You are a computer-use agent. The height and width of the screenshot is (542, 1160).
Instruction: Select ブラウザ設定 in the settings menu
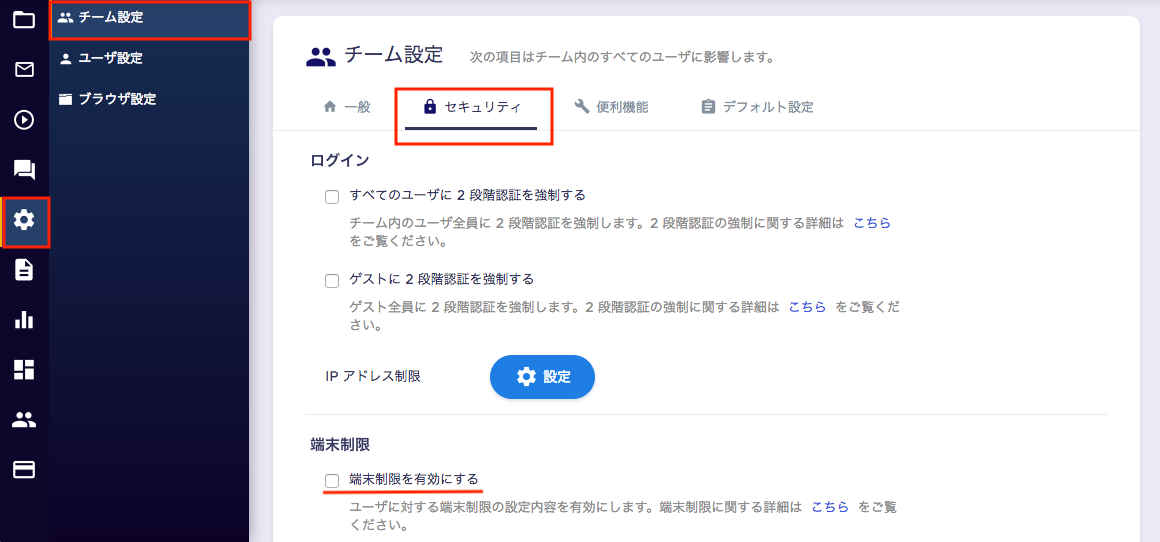click(x=116, y=99)
